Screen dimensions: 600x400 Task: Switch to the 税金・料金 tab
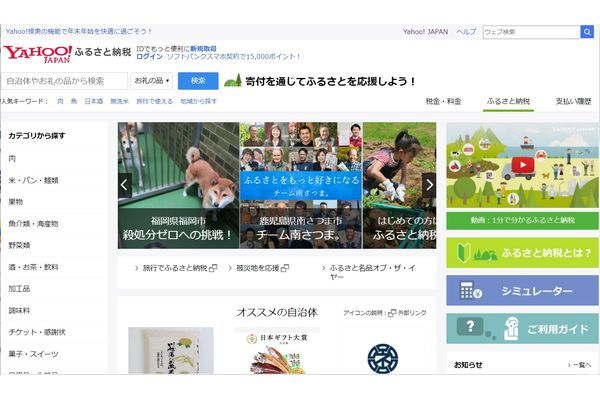coord(443,101)
